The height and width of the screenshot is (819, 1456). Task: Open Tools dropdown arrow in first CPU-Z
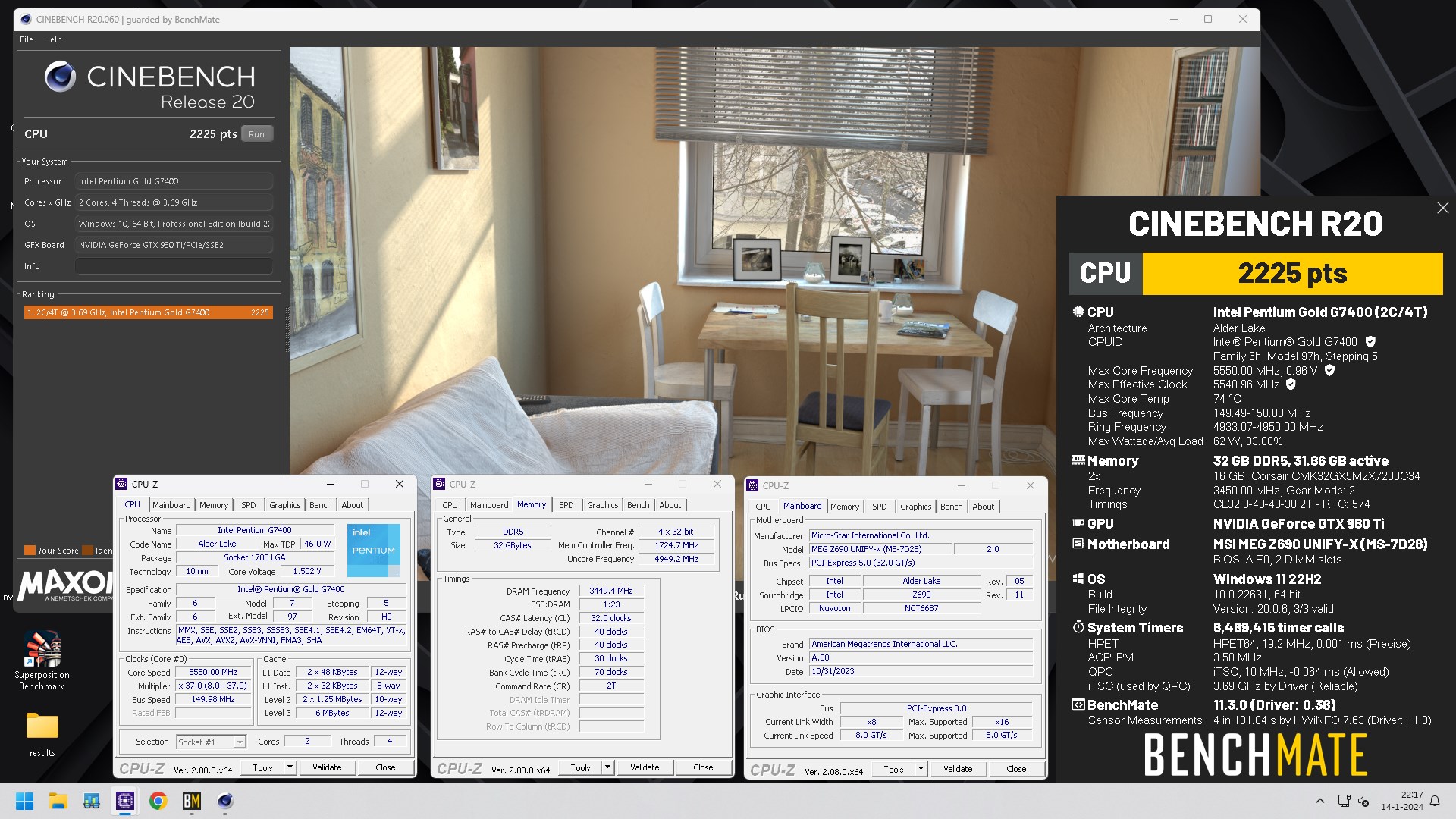tap(290, 767)
